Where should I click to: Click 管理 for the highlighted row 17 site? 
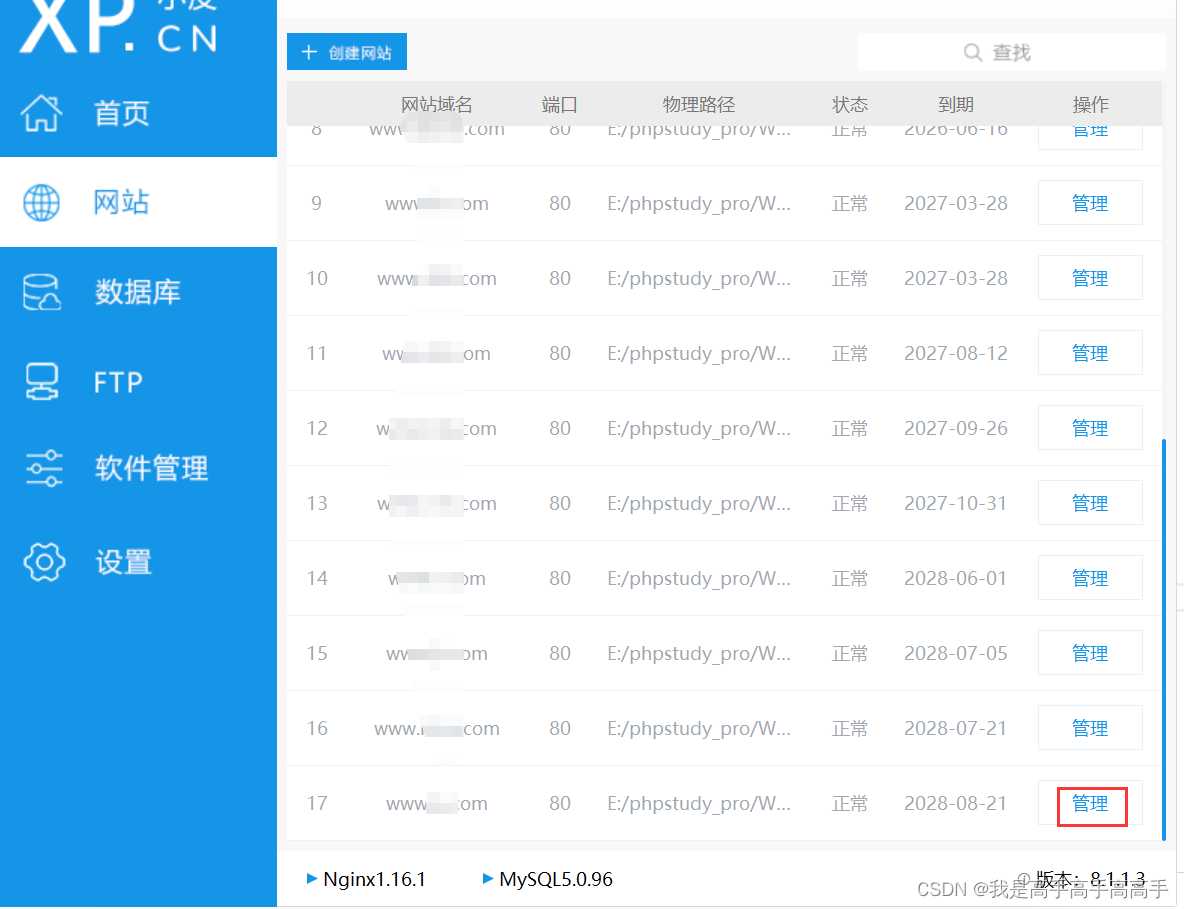[1090, 803]
